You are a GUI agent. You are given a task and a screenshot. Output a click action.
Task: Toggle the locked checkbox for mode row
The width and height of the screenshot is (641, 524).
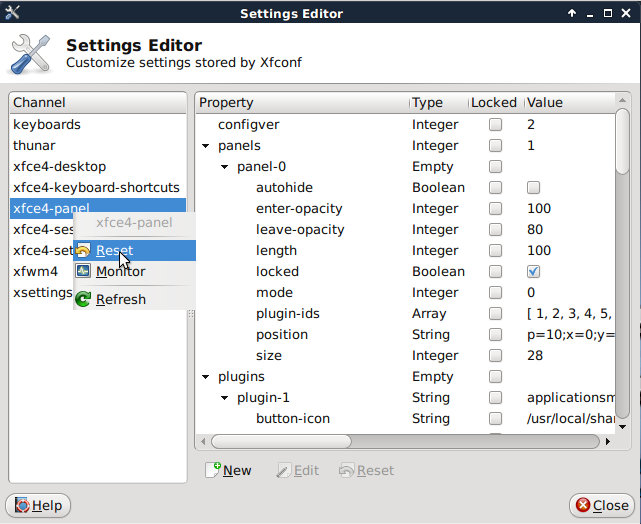click(495, 292)
